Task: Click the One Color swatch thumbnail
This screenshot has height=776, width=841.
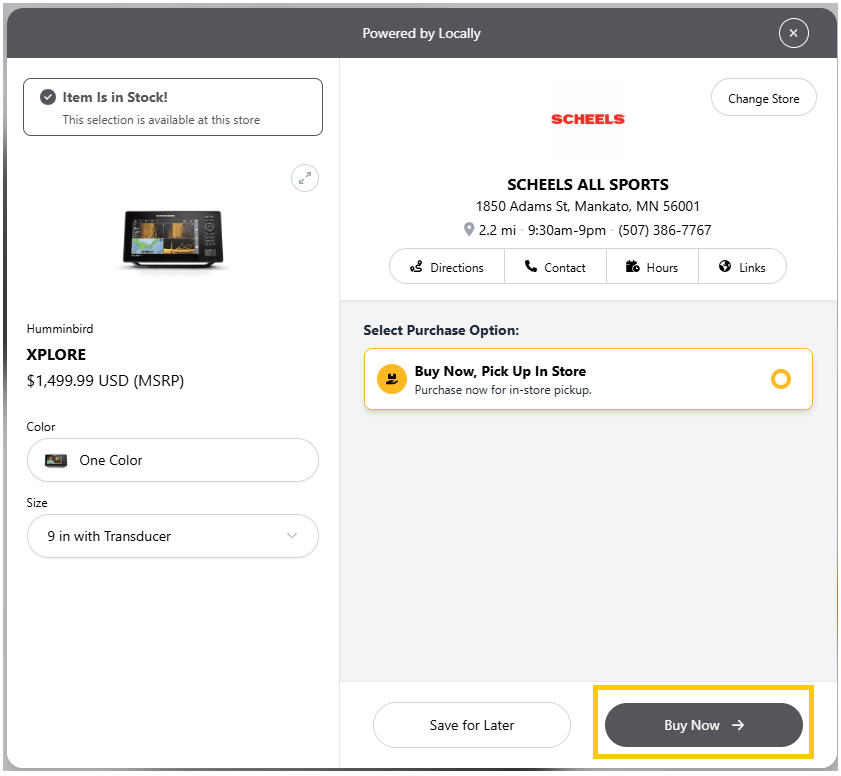Action: (56, 460)
